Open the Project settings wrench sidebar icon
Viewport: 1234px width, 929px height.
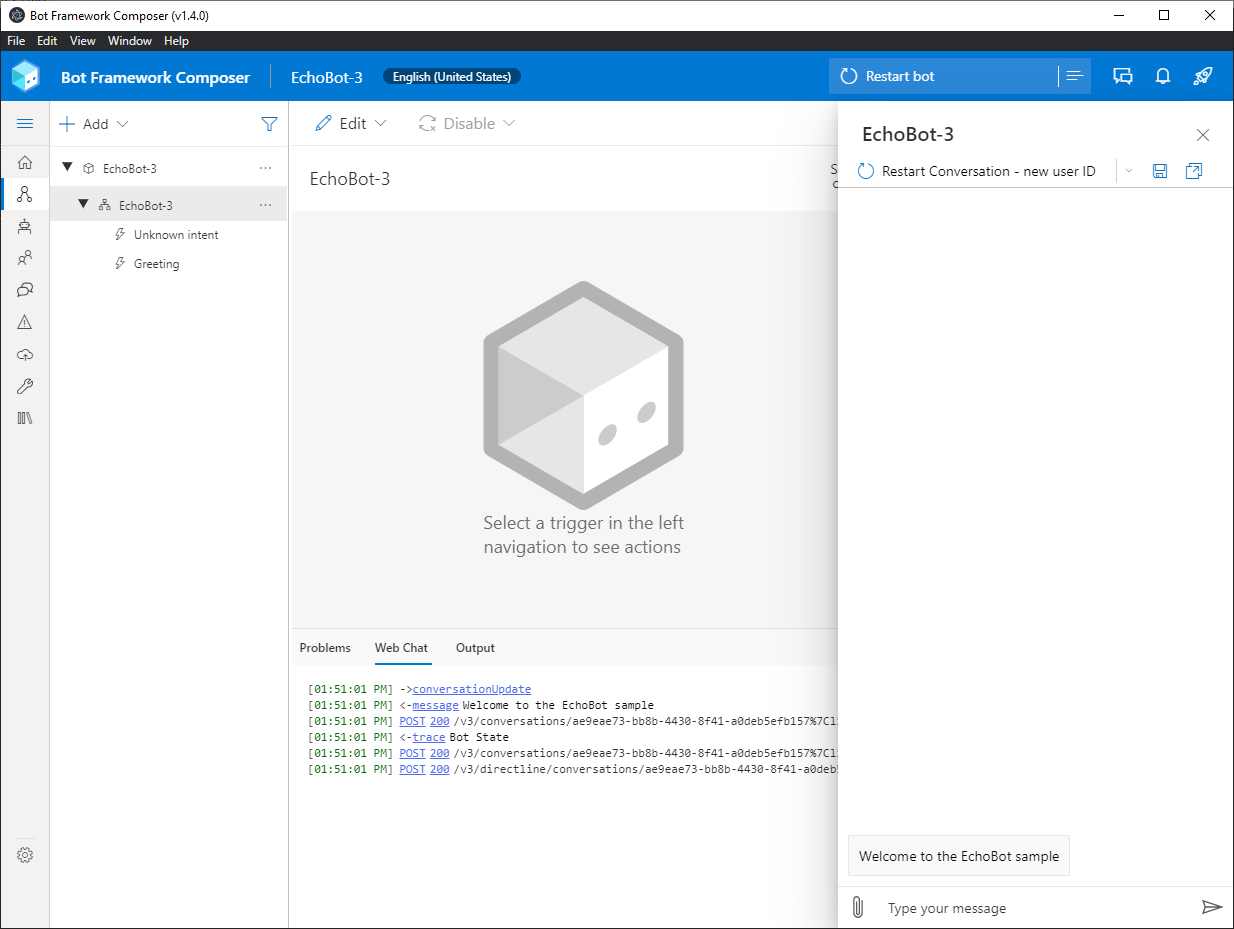click(x=25, y=386)
